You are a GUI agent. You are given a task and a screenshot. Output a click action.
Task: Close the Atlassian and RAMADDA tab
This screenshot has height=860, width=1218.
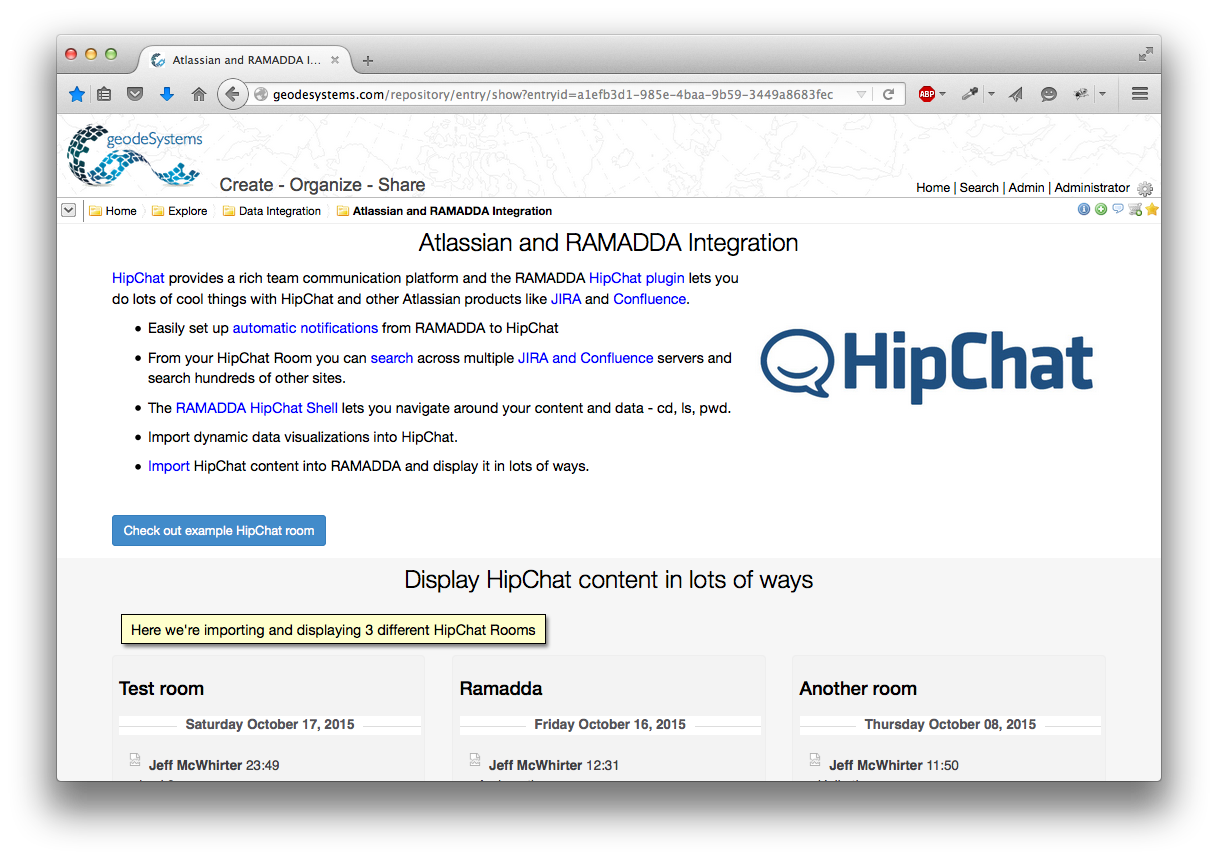[335, 60]
